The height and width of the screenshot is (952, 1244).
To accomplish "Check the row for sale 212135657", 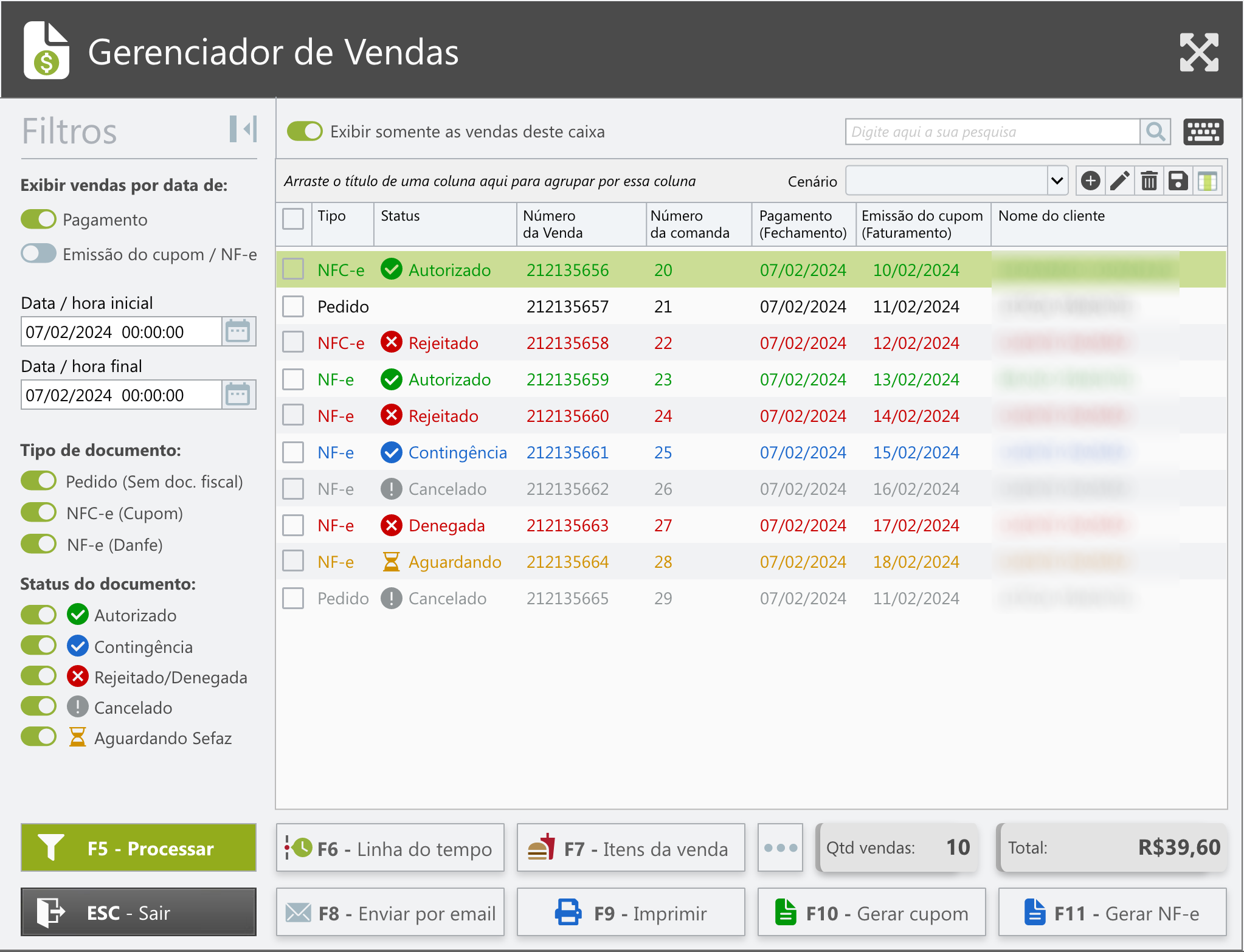I will [x=293, y=306].
